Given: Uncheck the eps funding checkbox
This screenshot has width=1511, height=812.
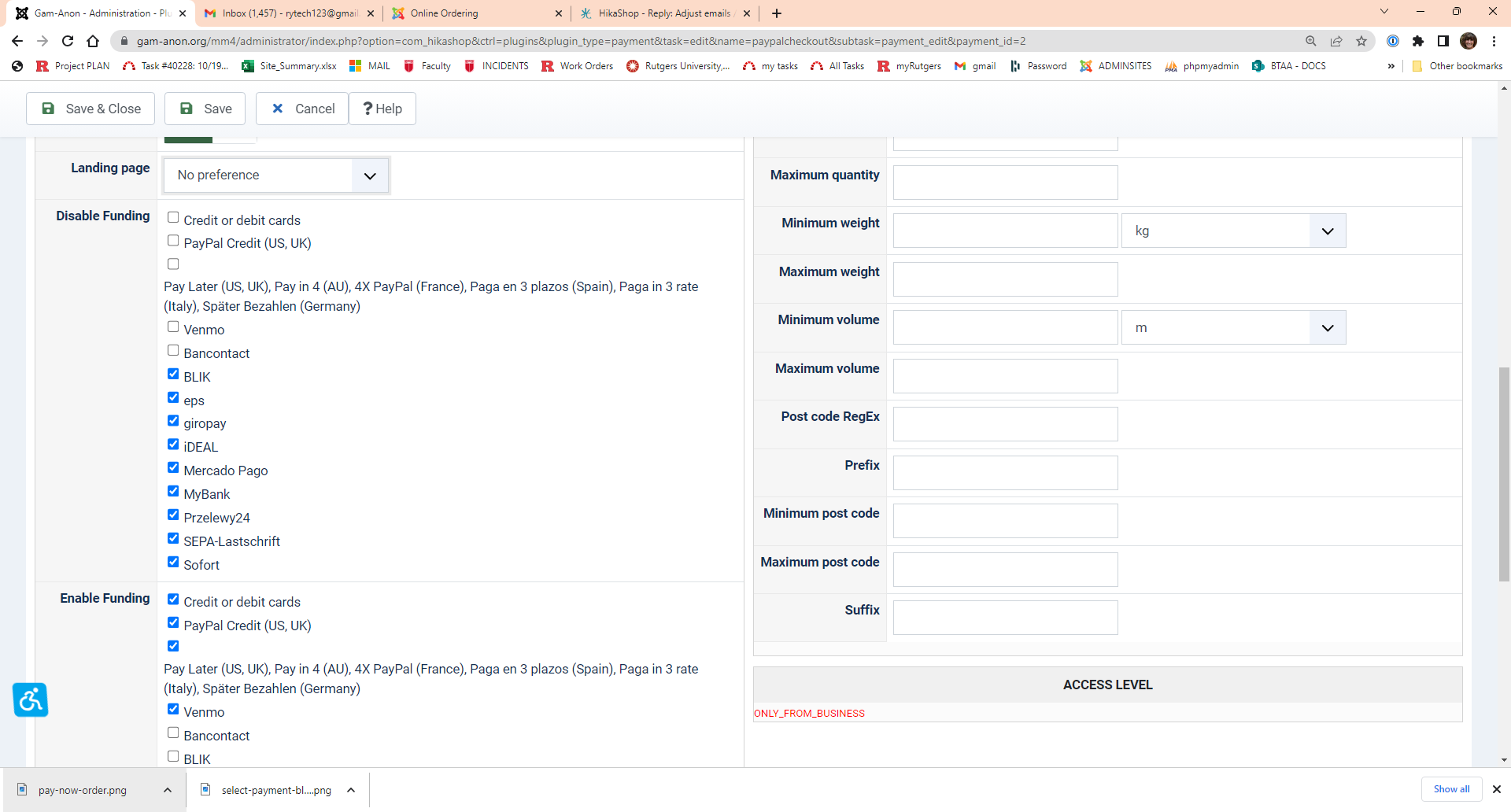Looking at the screenshot, I should tap(173, 398).
